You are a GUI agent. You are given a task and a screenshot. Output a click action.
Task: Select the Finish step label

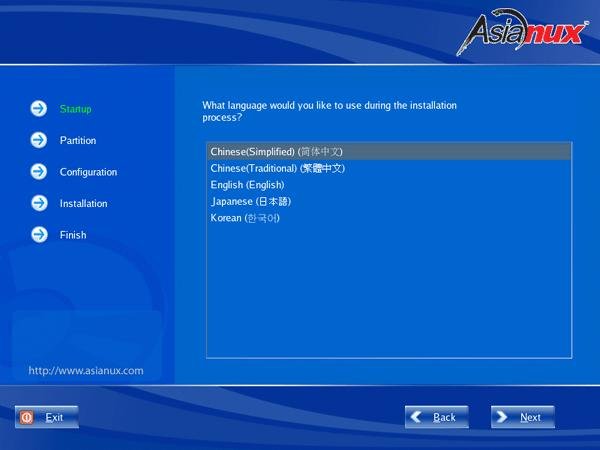(73, 235)
